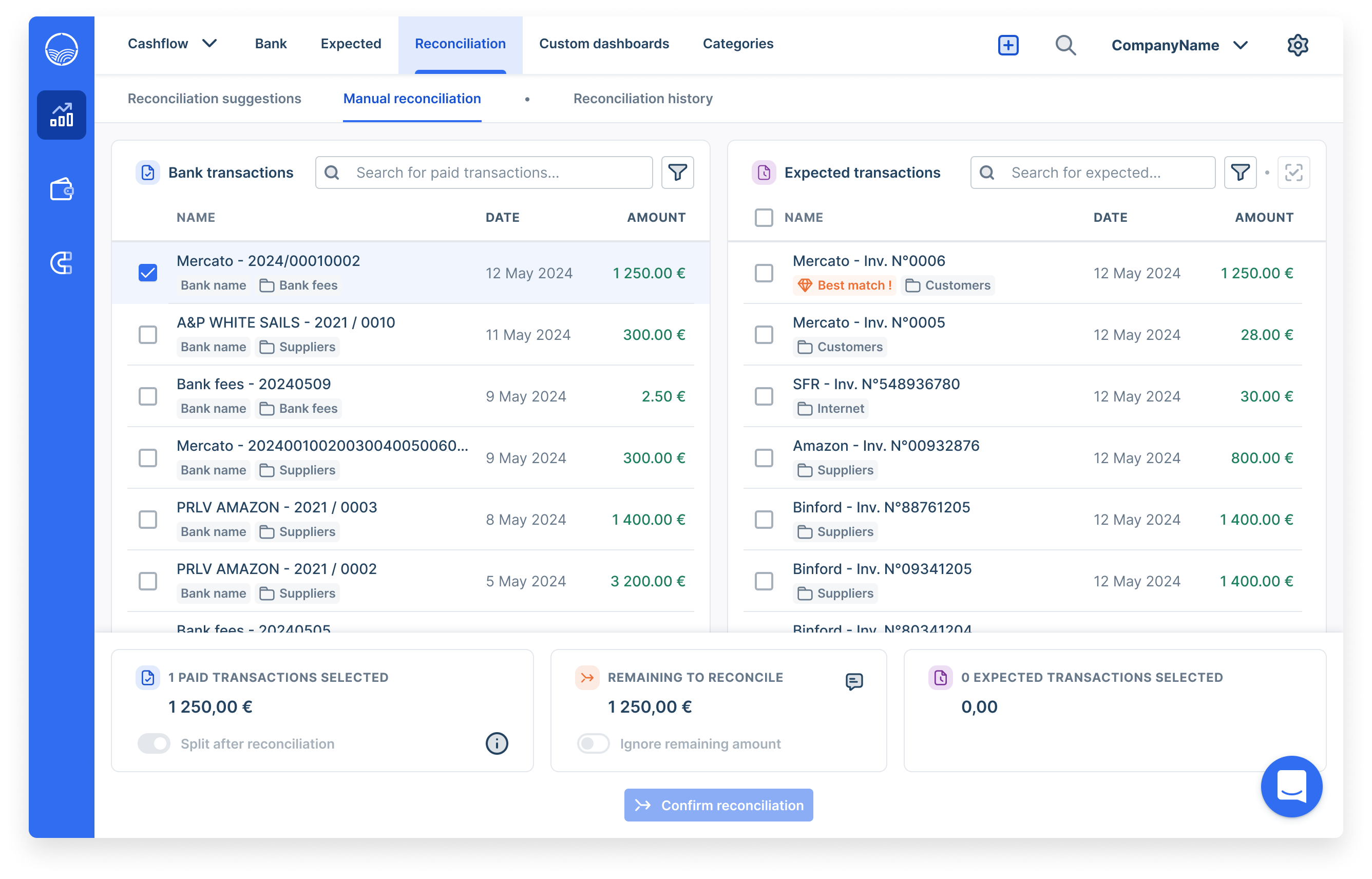Filter bank transactions with funnel icon
Screen dimensions: 1372x879
677,173
